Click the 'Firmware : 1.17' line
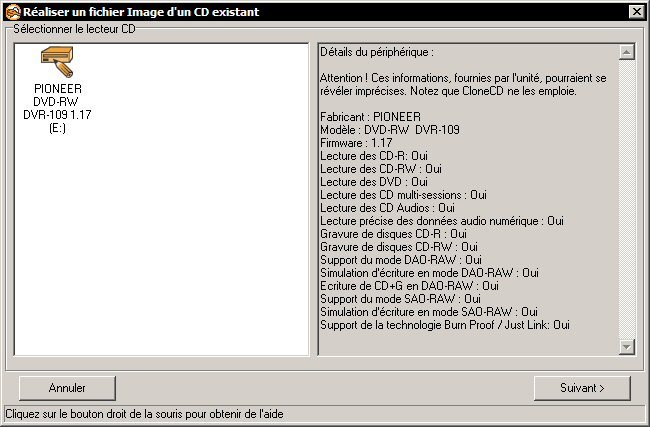Viewport: 650px width, 427px height. (x=356, y=143)
